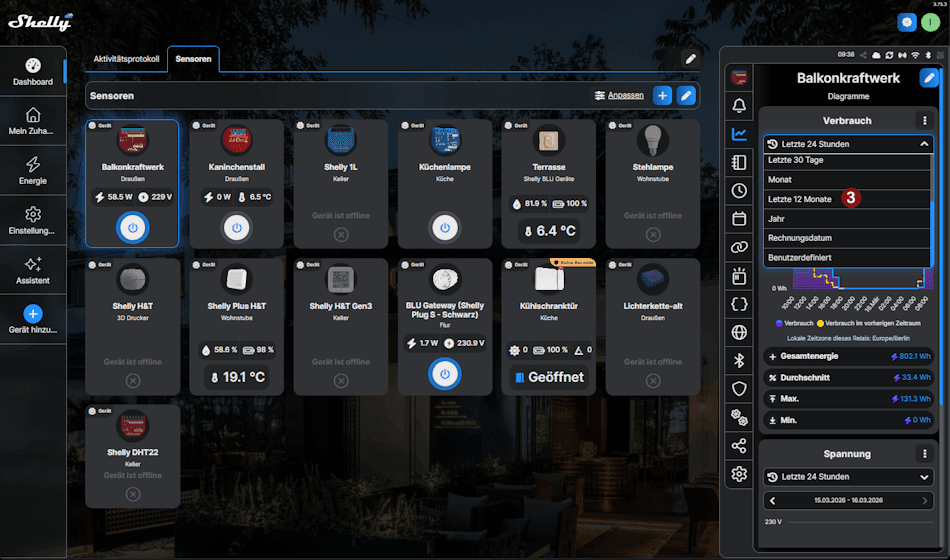
Task: Go to previous Spannung date range
Action: click(x=772, y=501)
